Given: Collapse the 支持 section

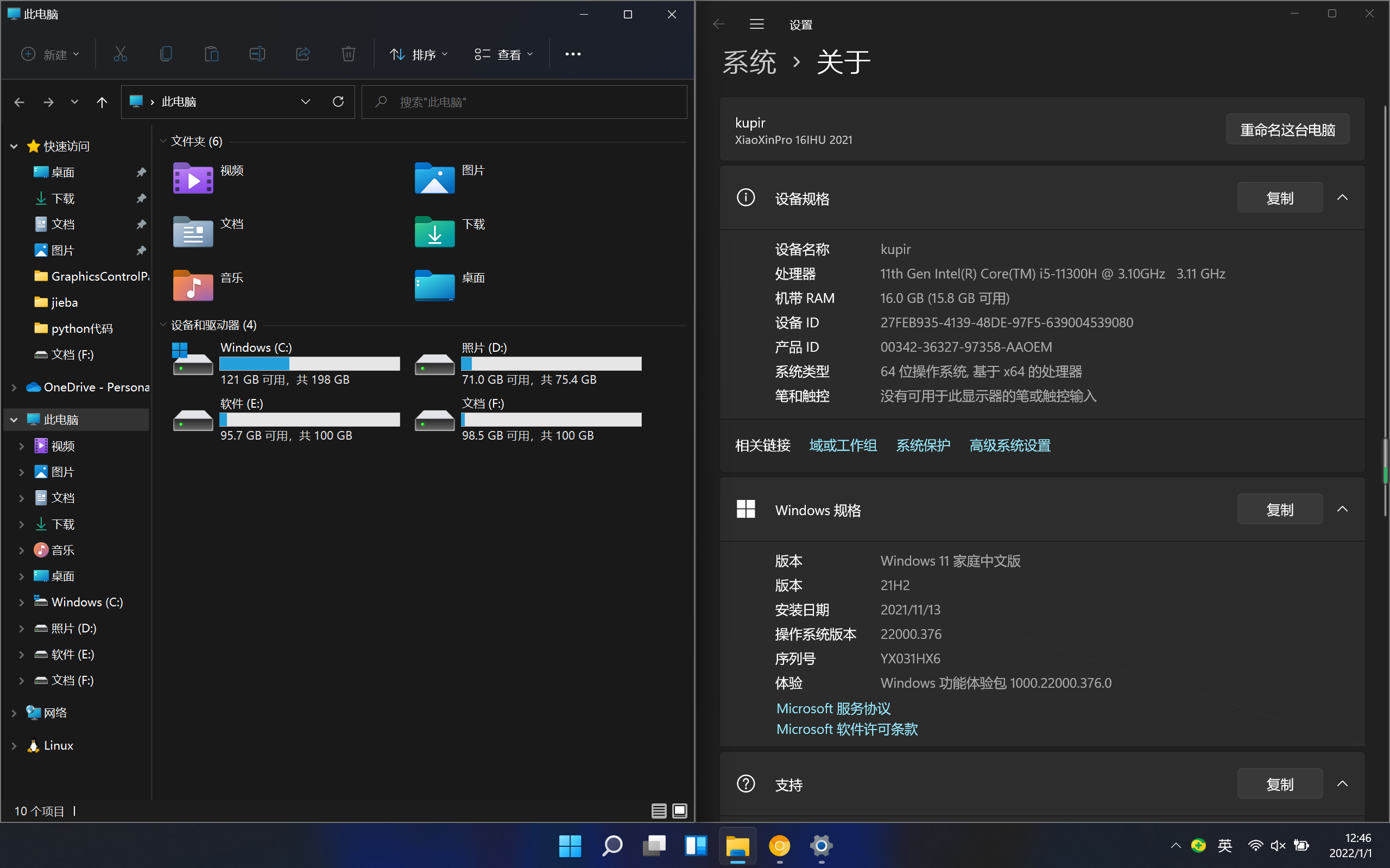Looking at the screenshot, I should point(1342,784).
